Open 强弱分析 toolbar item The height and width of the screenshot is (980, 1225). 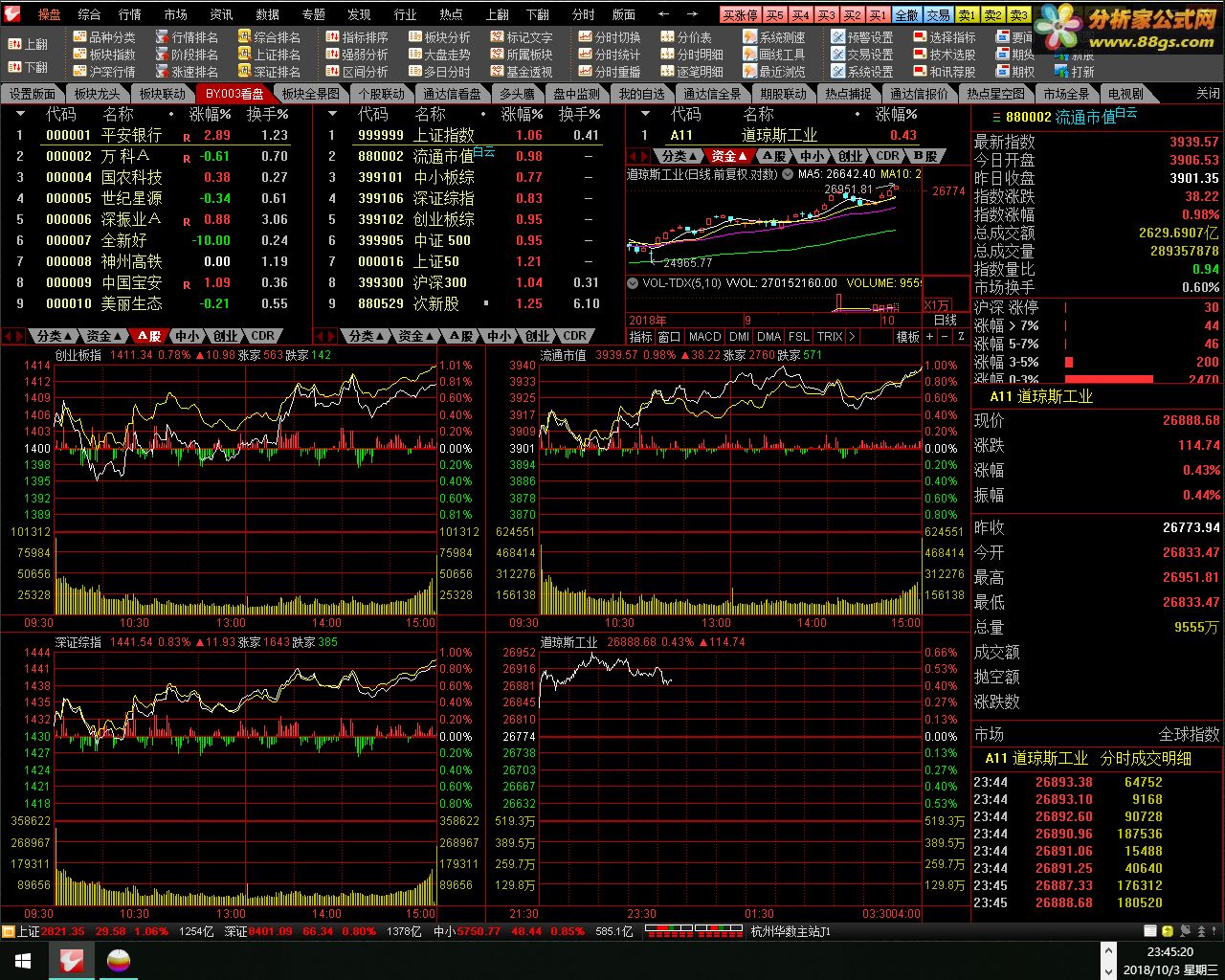(x=357, y=55)
